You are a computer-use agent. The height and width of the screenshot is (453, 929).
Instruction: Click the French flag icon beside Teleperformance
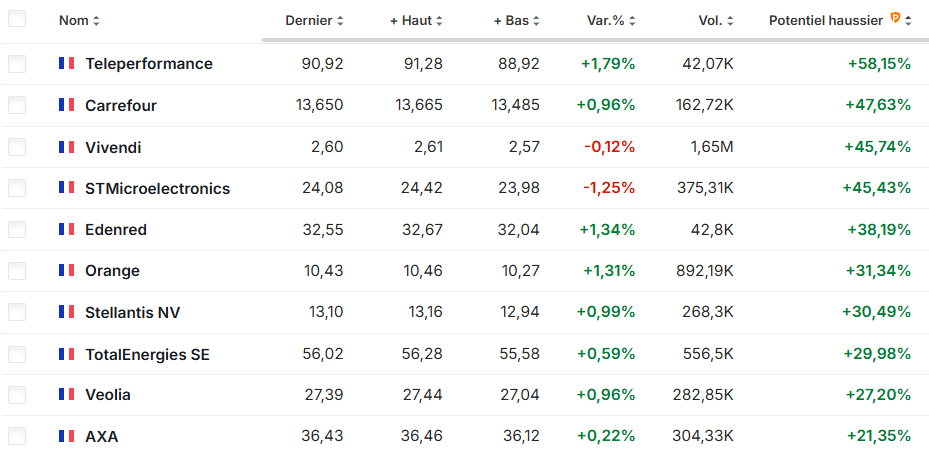click(66, 63)
